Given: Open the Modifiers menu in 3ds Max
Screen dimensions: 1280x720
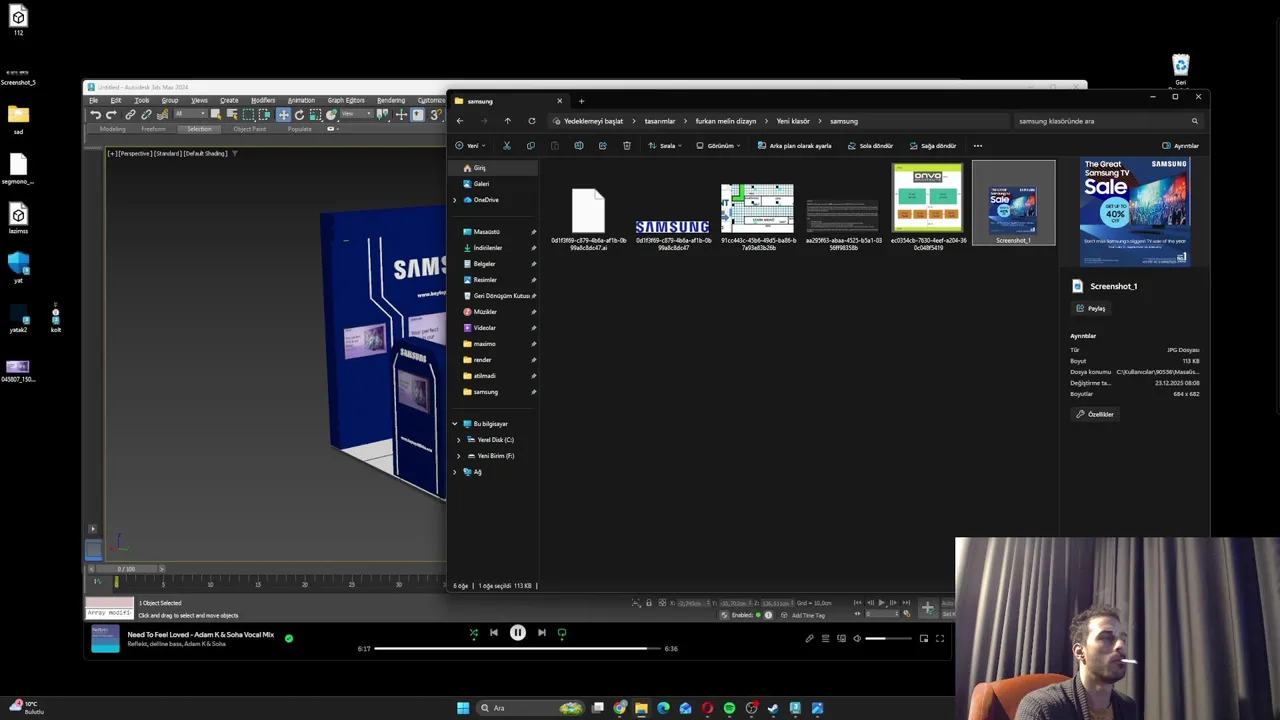Looking at the screenshot, I should pyautogui.click(x=263, y=100).
